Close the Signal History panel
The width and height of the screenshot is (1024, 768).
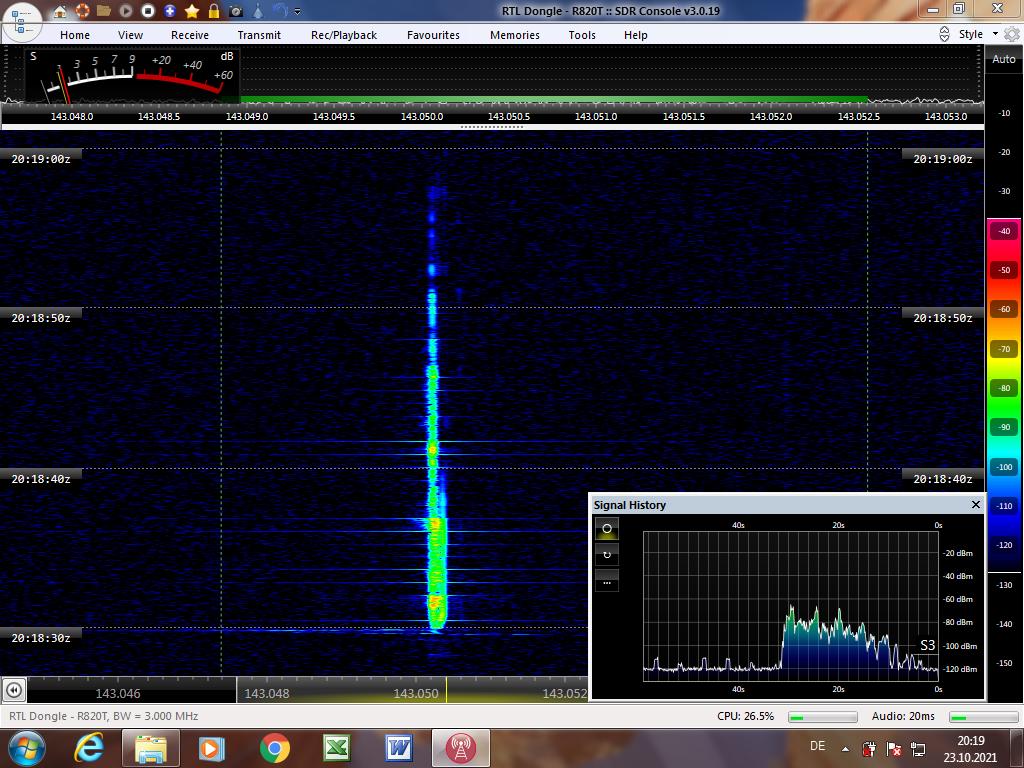tap(976, 504)
